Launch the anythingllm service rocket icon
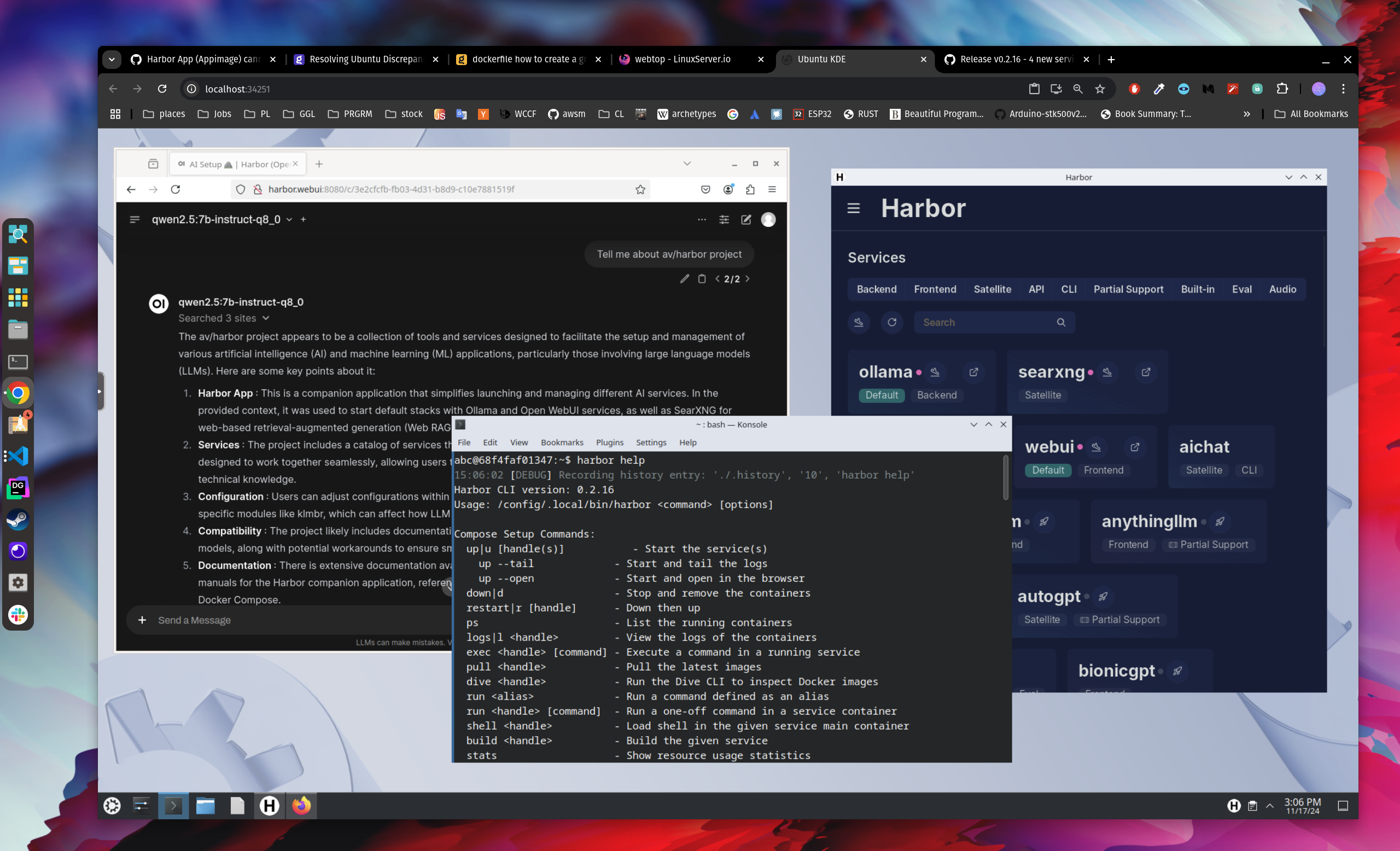 pos(1220,522)
